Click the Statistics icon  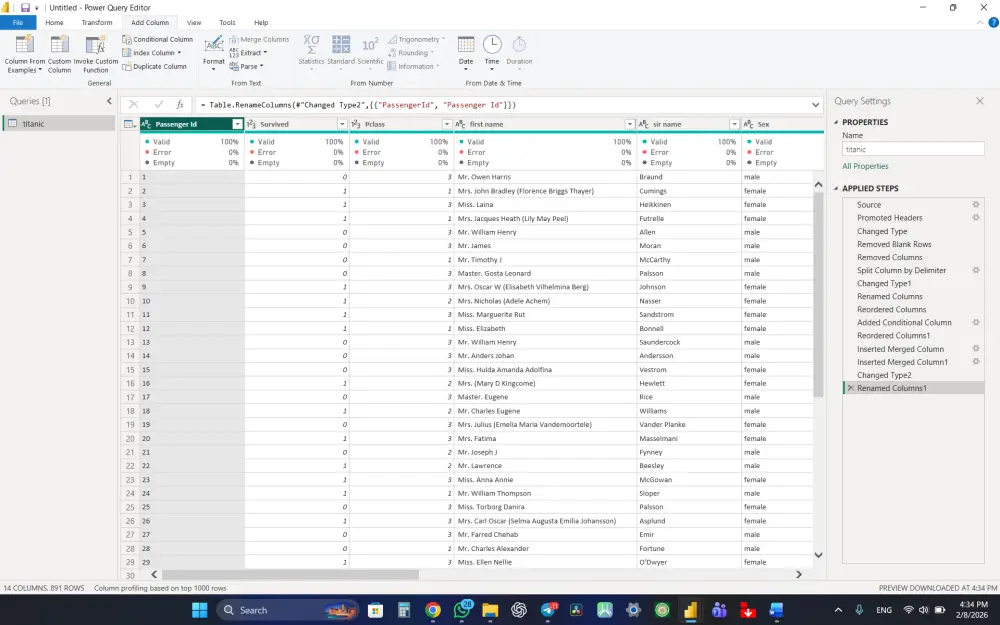pyautogui.click(x=311, y=48)
